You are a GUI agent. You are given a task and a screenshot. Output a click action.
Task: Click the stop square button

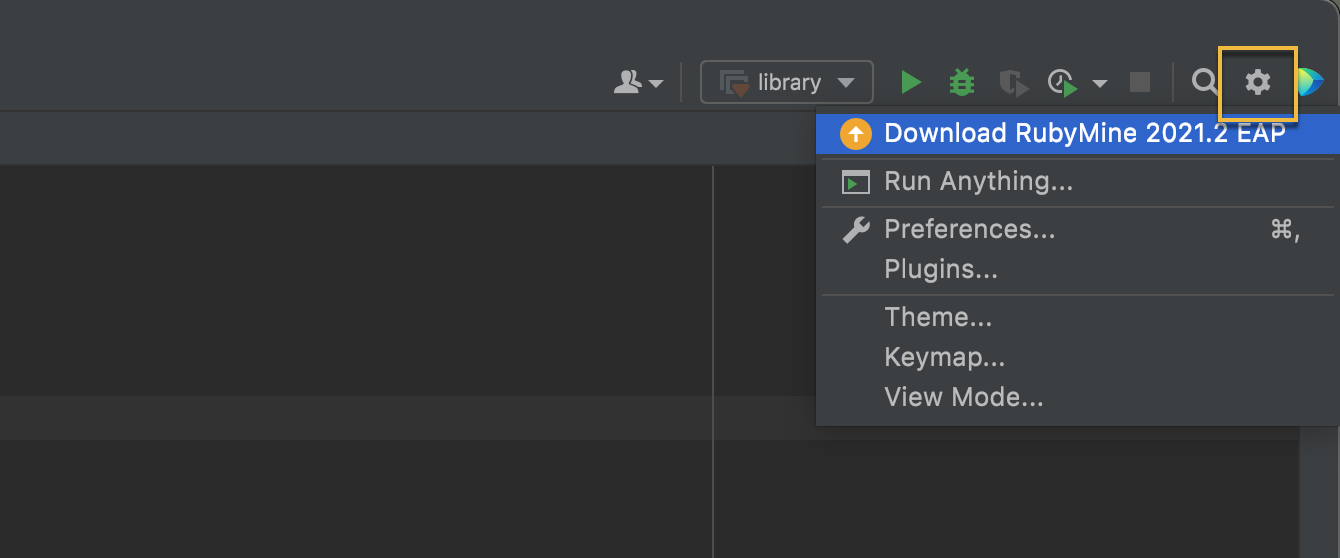click(x=1139, y=82)
